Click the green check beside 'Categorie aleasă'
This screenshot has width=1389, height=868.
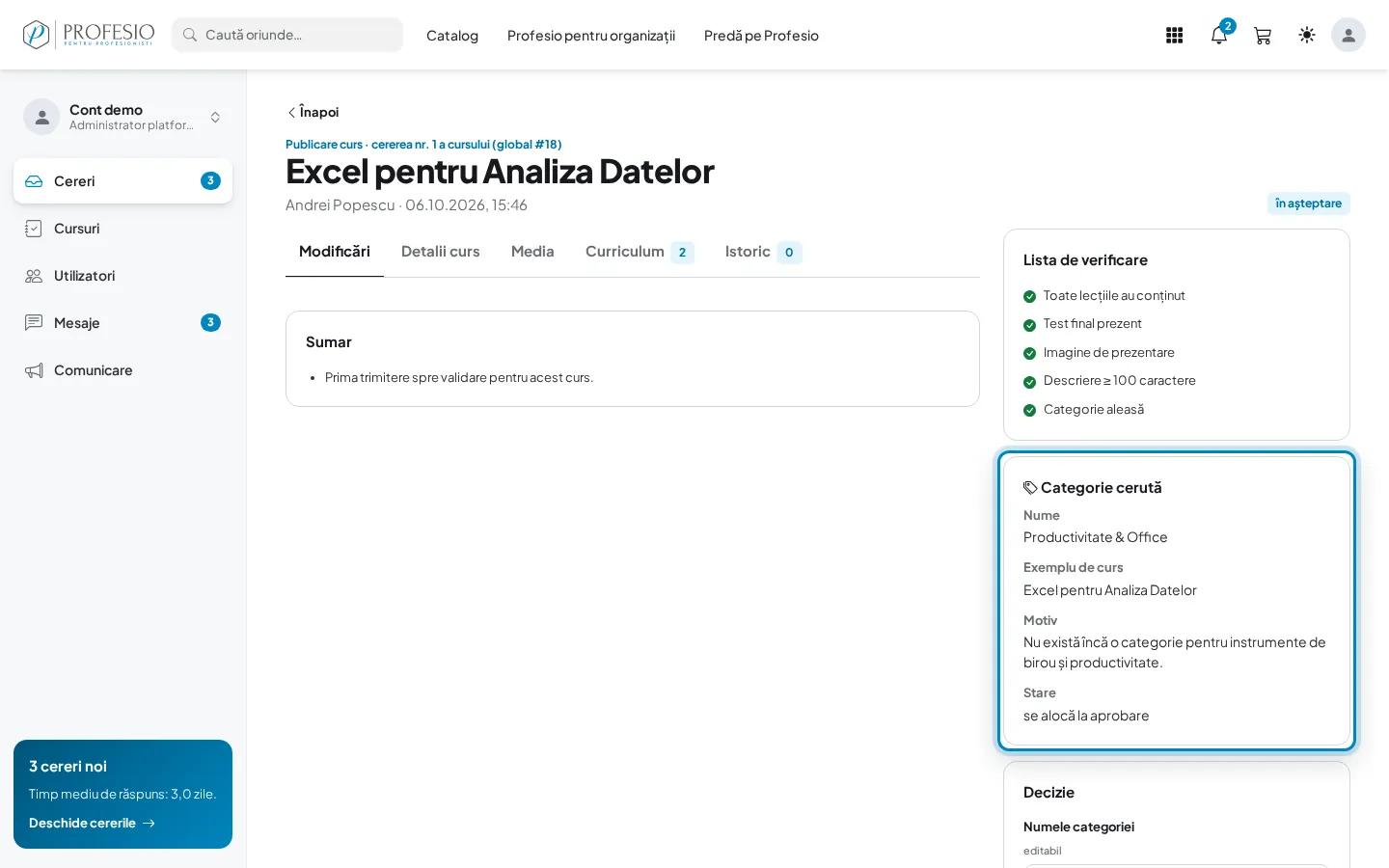pos(1030,410)
